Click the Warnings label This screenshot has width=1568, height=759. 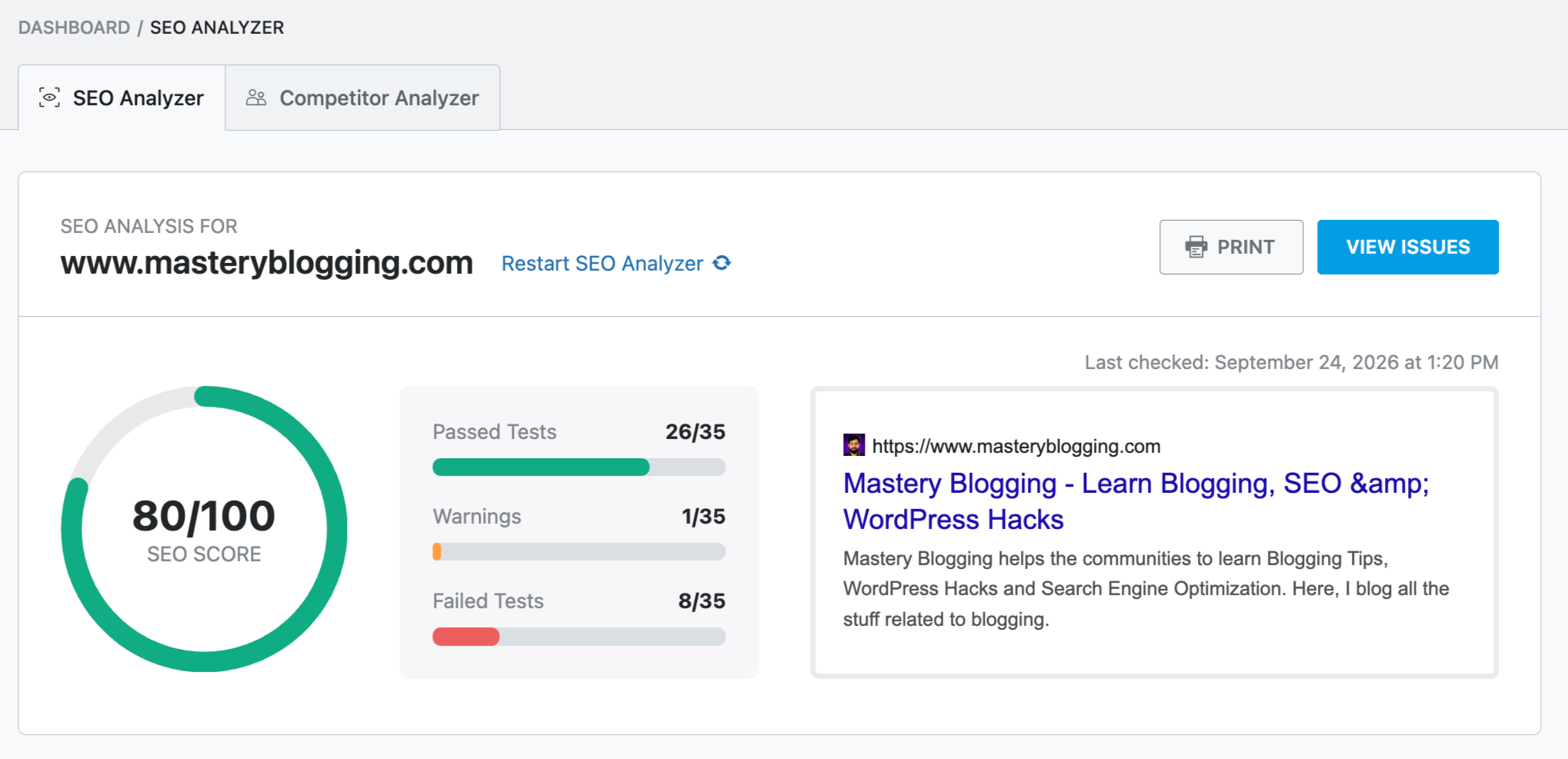477,516
